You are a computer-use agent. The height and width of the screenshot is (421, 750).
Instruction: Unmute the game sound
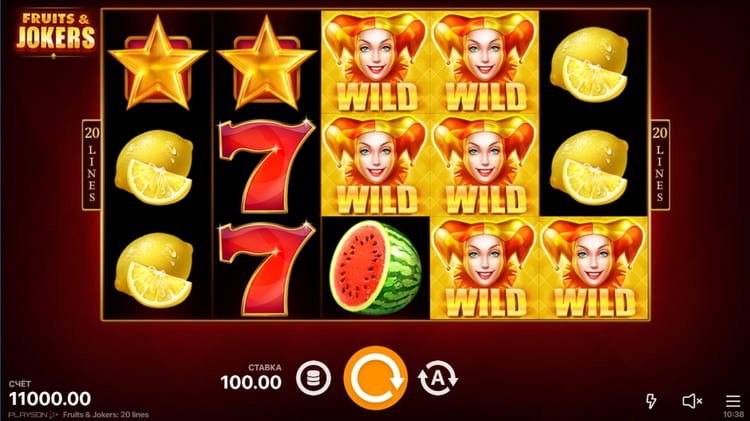pos(692,401)
